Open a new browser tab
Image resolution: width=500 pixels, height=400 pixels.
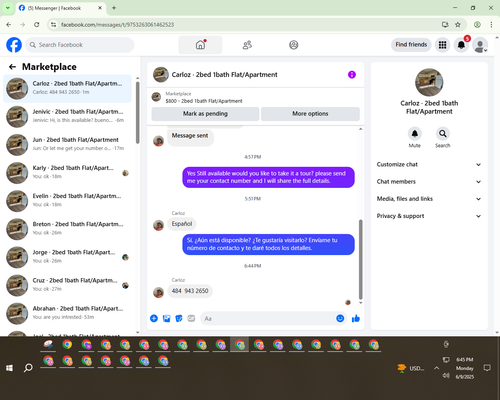click(114, 8)
